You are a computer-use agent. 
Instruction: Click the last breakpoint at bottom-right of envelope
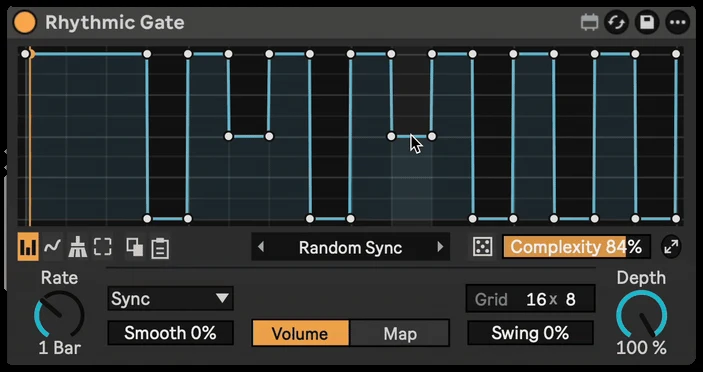point(676,219)
